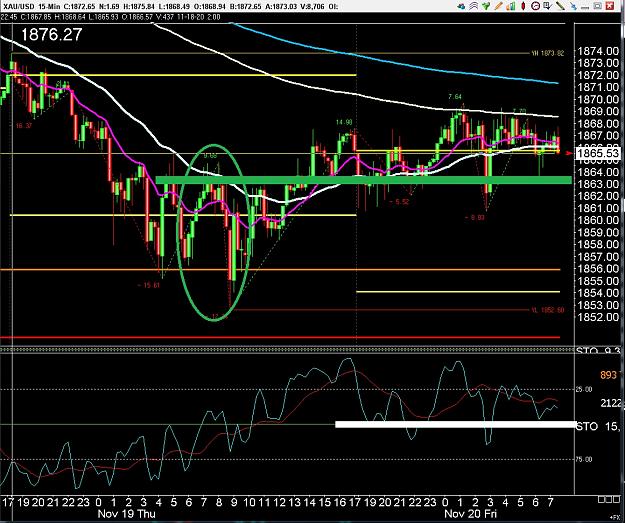Click the thick green support line

364,180
